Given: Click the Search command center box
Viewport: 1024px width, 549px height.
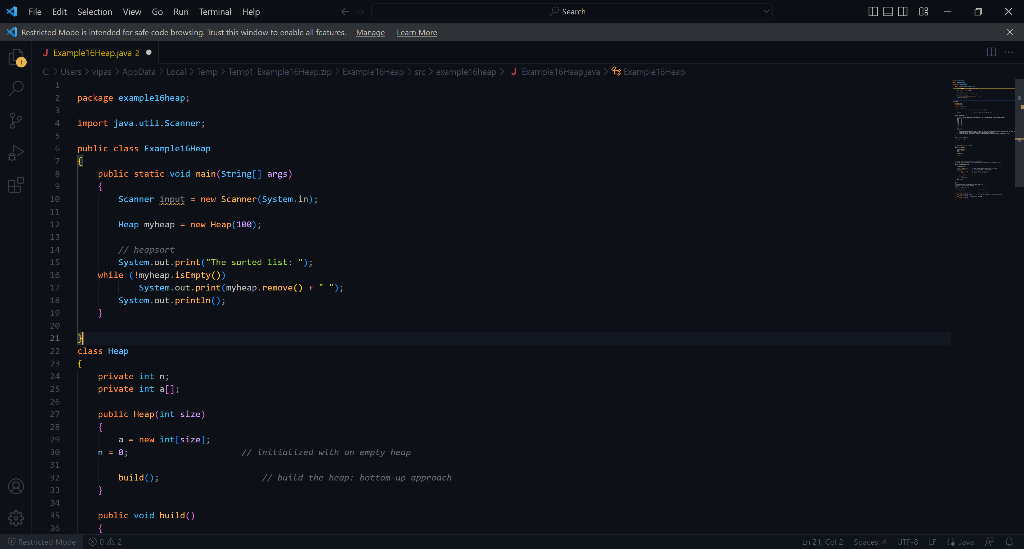Looking at the screenshot, I should click(571, 12).
